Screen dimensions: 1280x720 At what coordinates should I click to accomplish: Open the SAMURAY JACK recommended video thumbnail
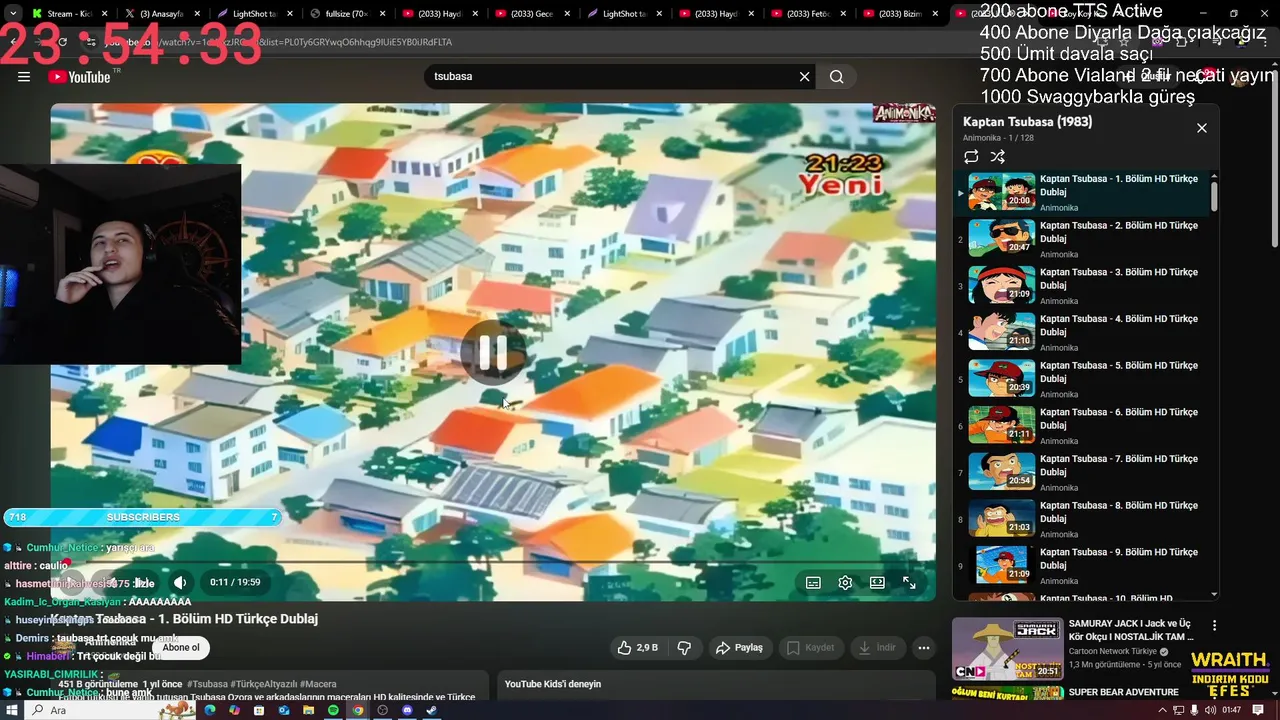1007,649
